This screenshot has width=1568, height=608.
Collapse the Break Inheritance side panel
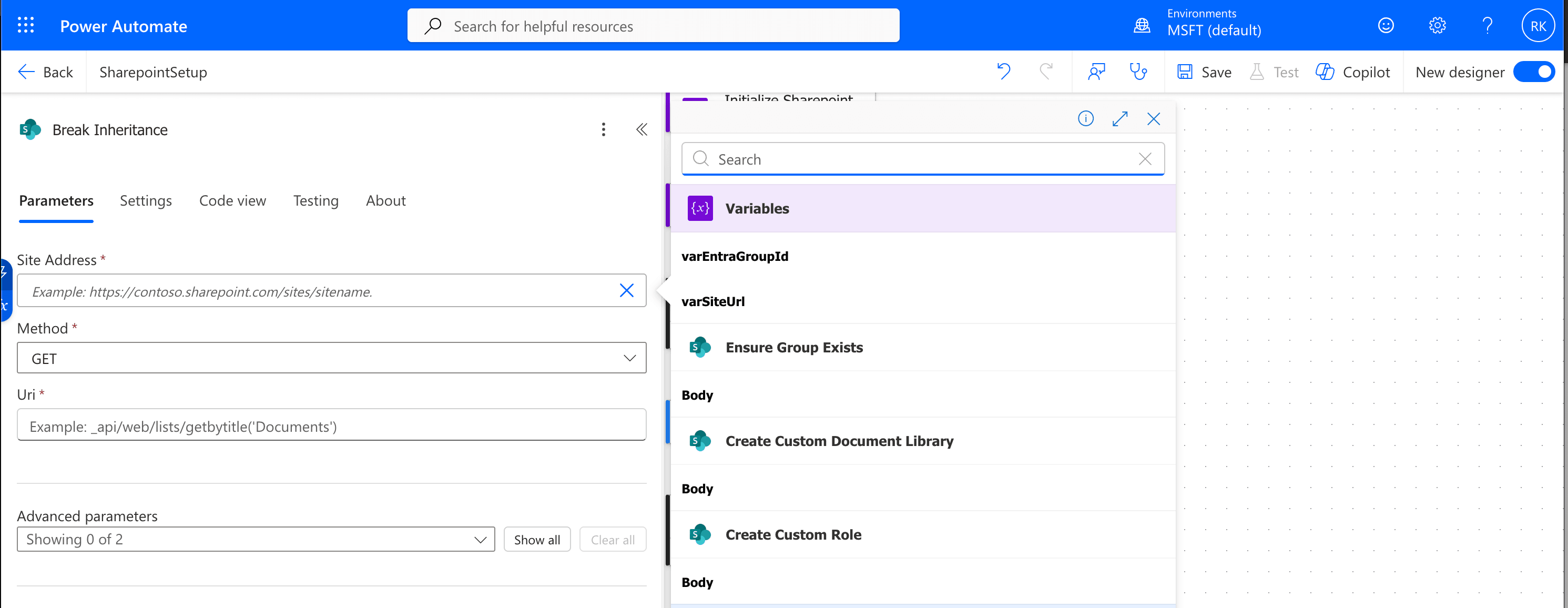tap(642, 129)
